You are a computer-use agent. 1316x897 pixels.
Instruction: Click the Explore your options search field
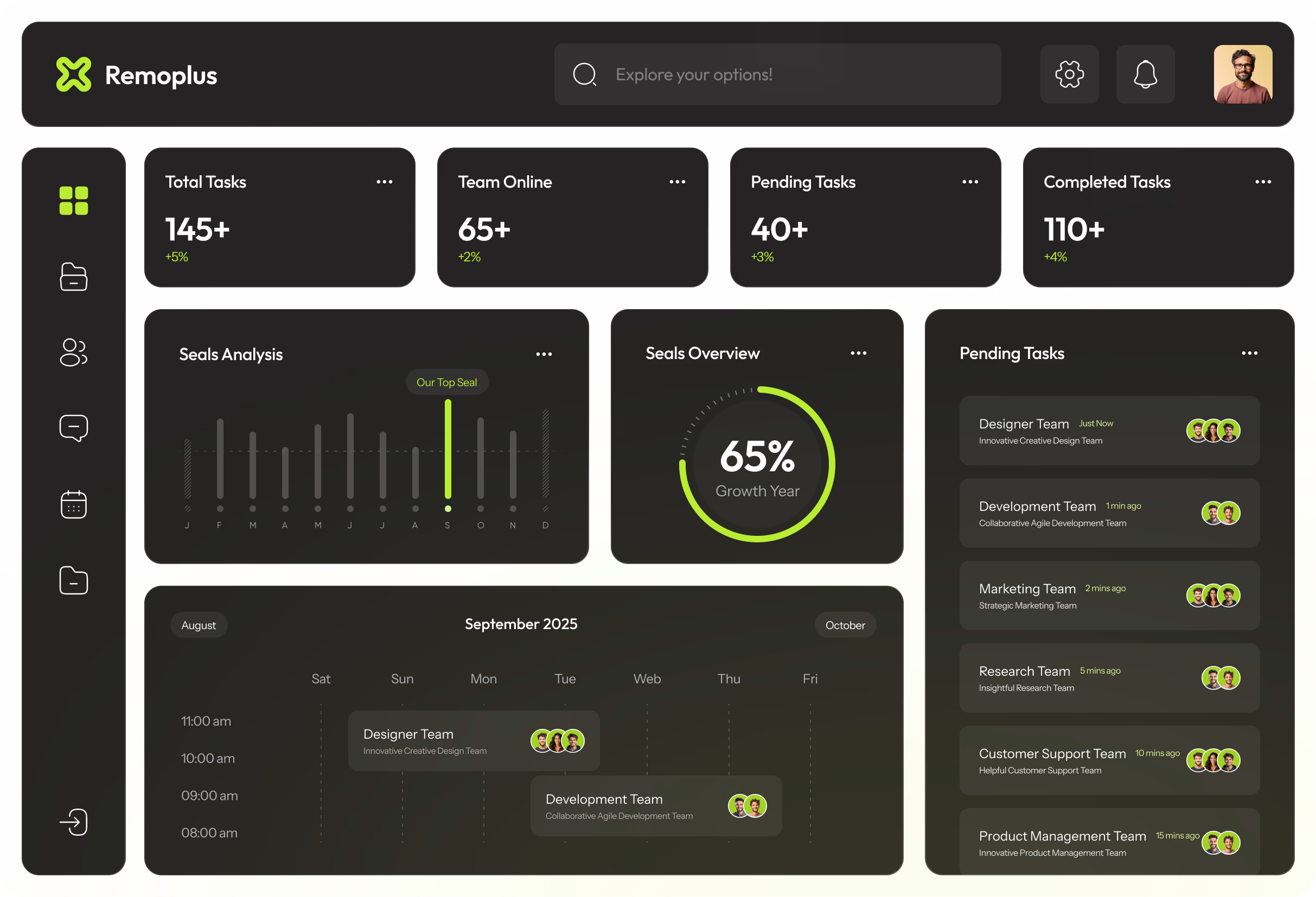777,74
